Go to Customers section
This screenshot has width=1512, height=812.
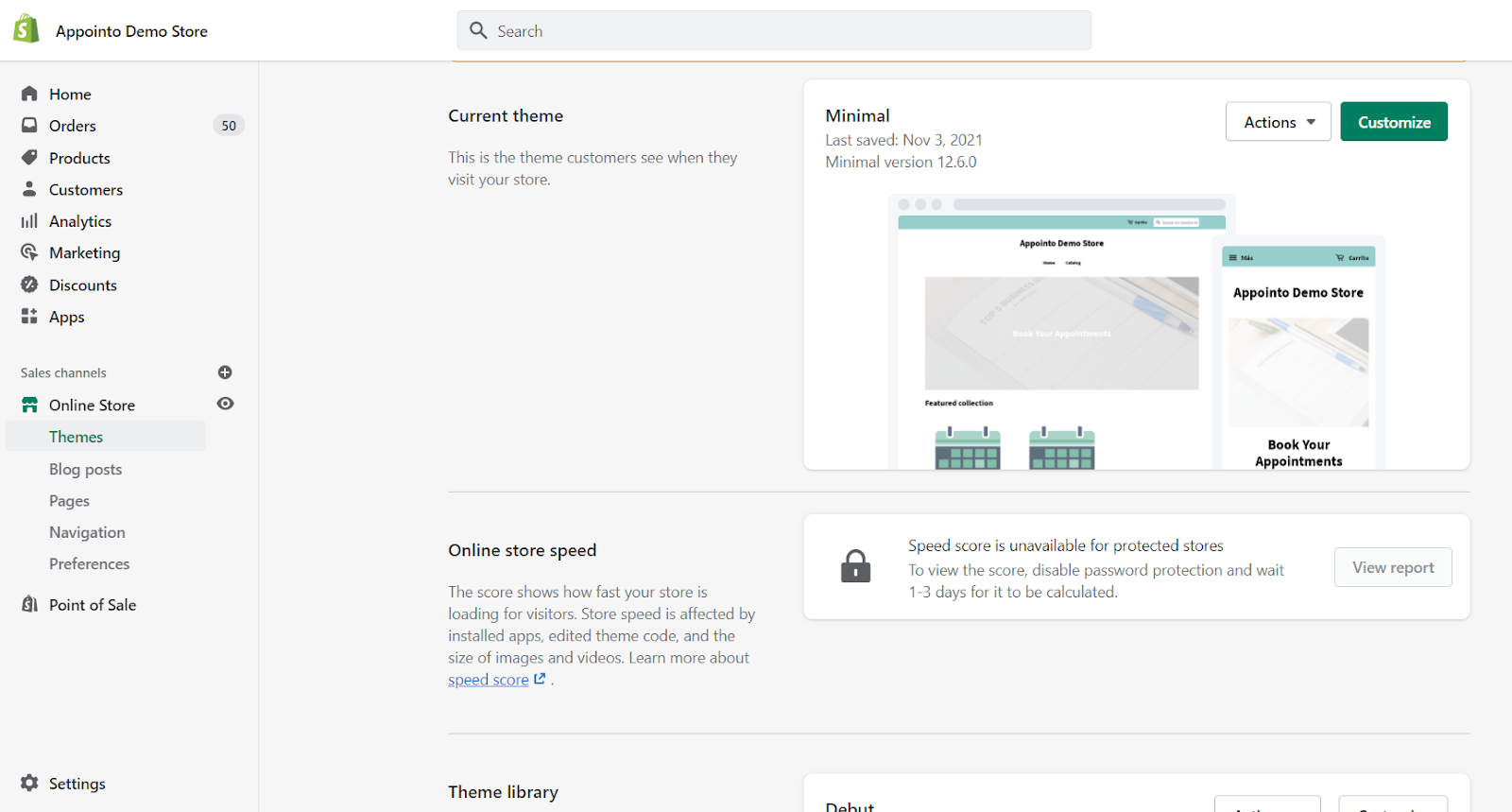tap(86, 189)
